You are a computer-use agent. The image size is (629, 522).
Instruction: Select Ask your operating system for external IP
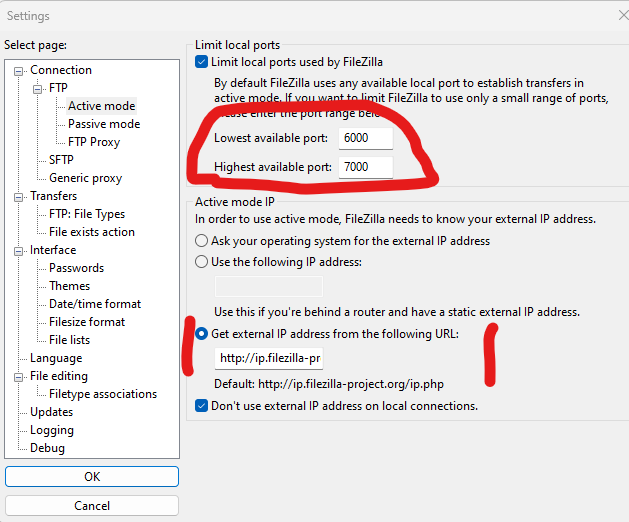(202, 241)
